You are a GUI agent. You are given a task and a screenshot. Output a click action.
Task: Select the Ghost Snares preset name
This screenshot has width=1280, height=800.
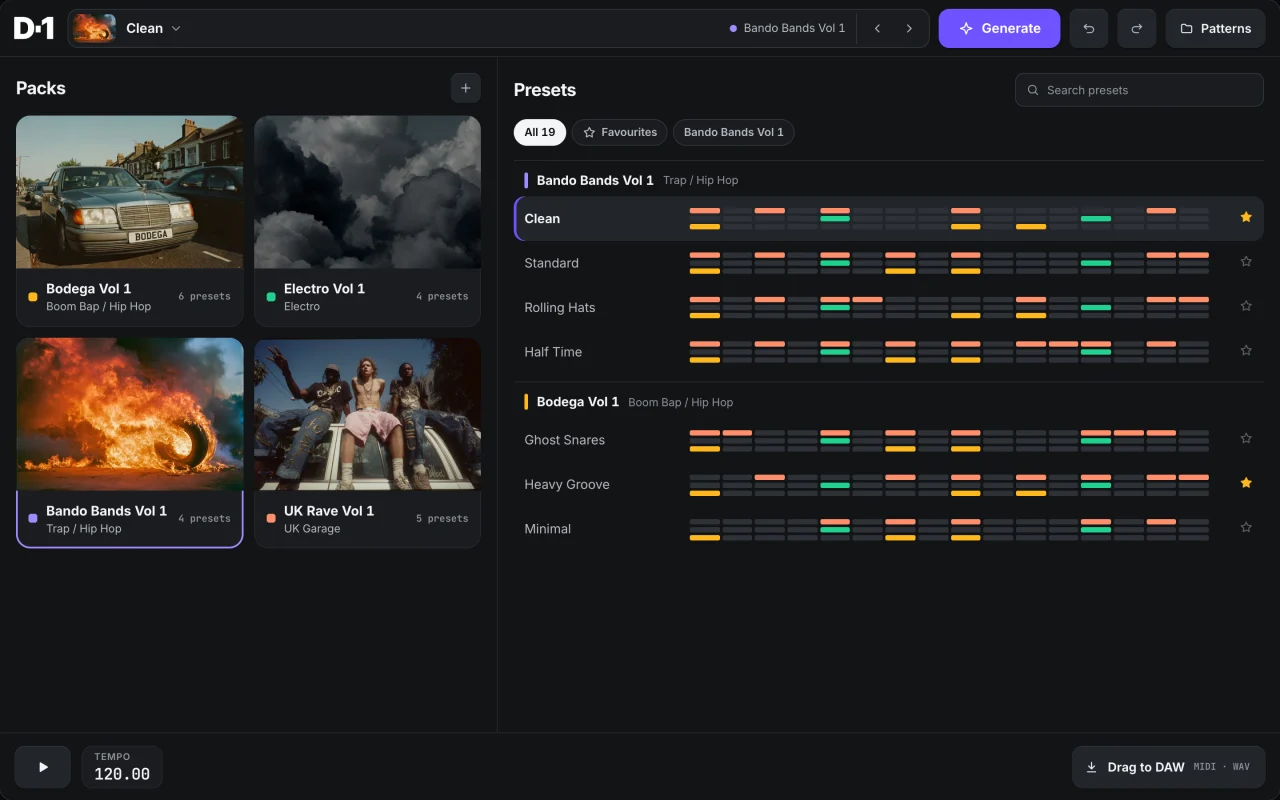[x=565, y=440]
